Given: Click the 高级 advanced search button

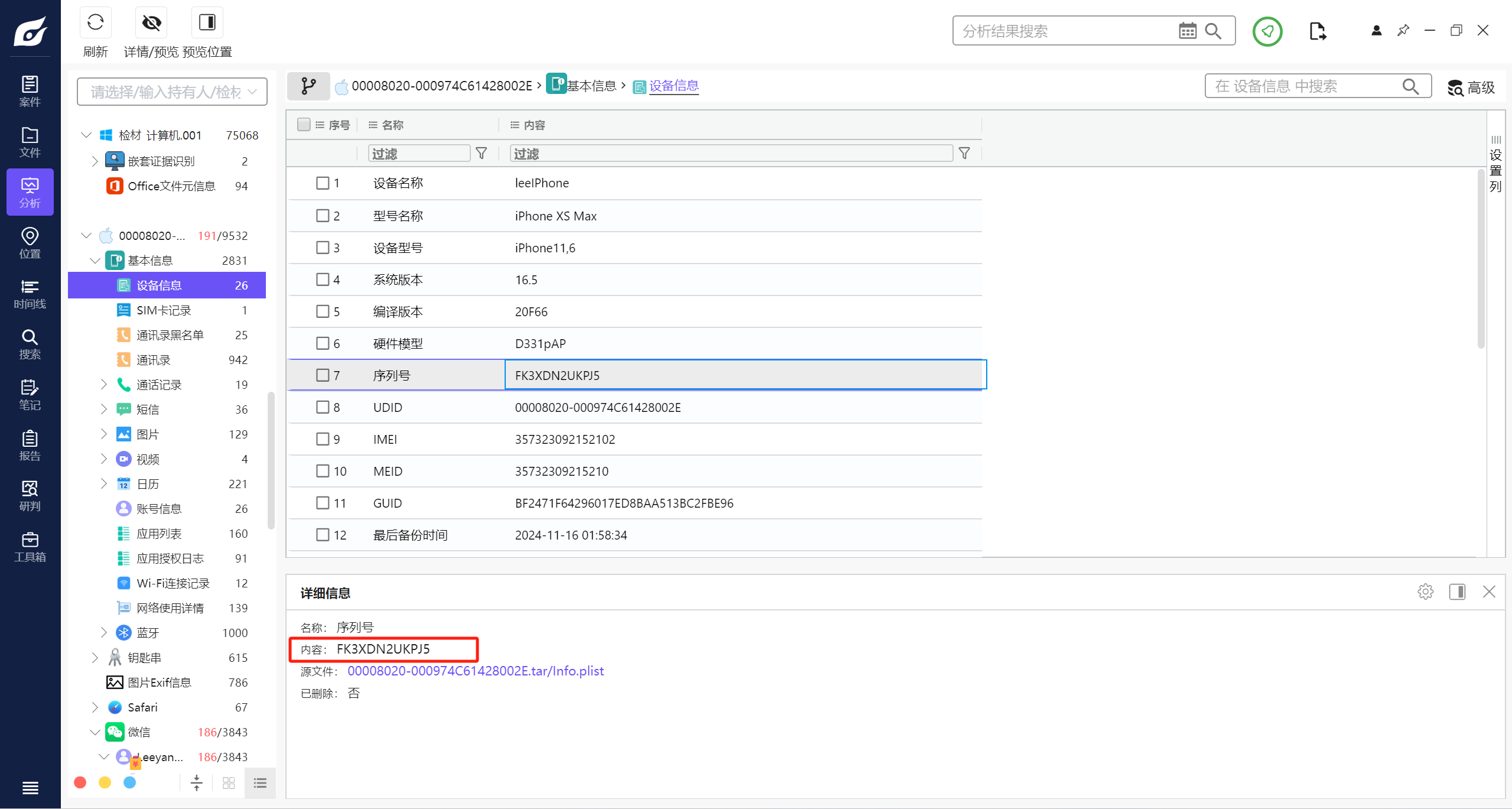Looking at the screenshot, I should (x=1471, y=87).
